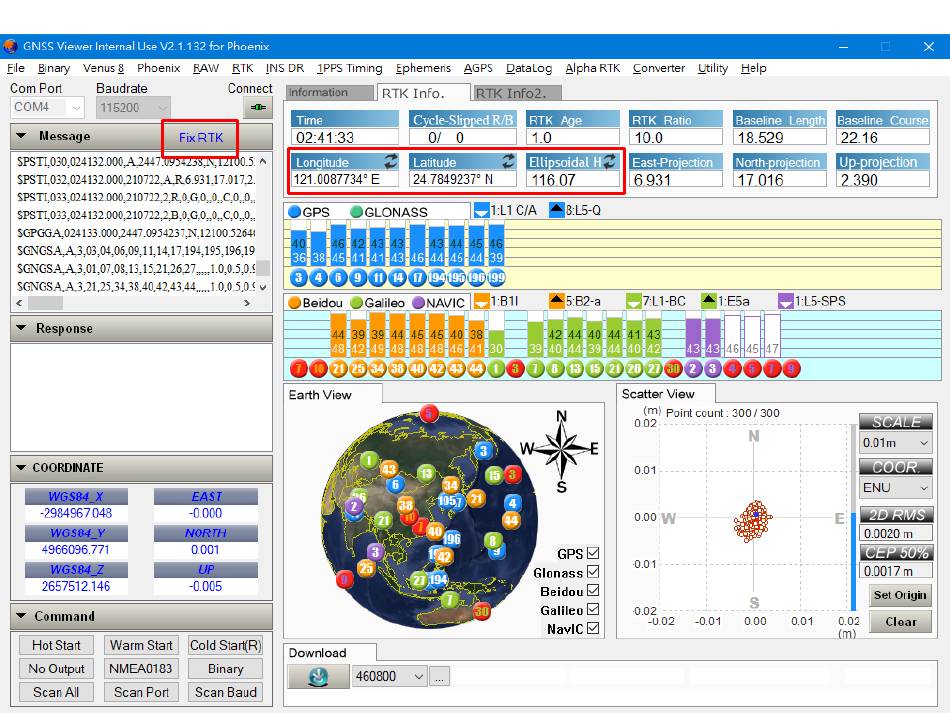Toggle the GPS checkbox in Earth View

tap(593, 553)
